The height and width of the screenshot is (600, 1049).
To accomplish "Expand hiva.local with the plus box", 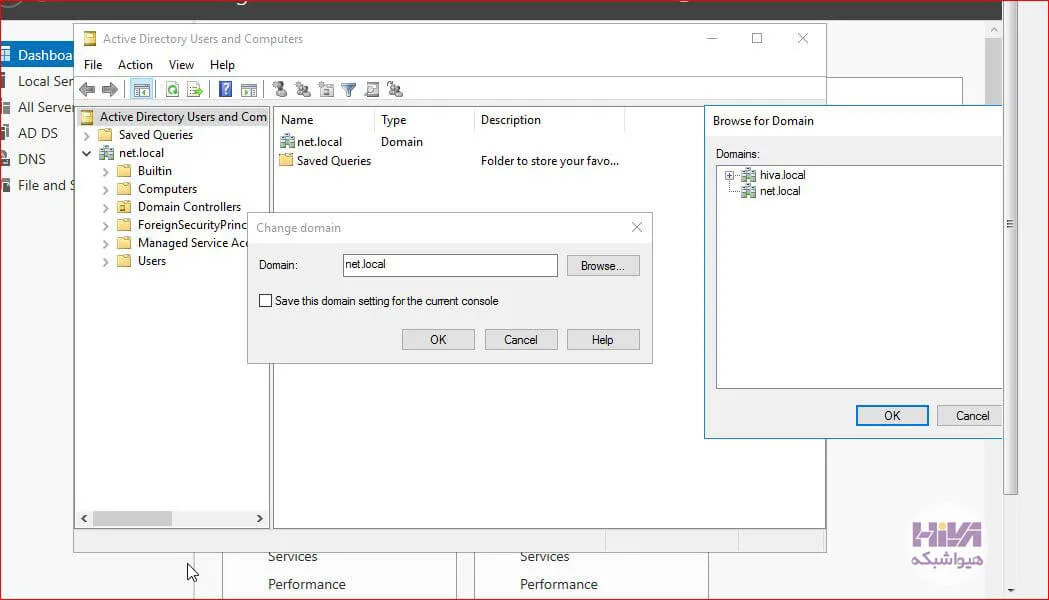I will pos(729,175).
